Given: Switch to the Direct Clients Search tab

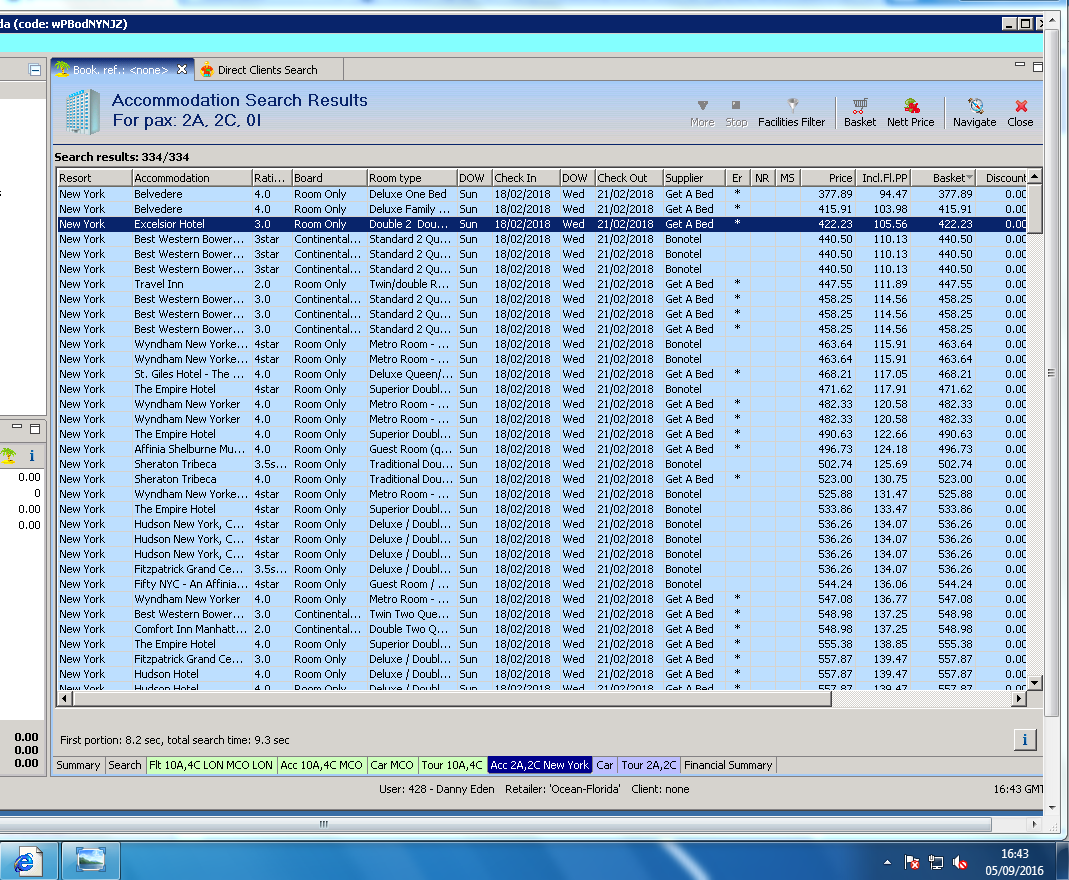Looking at the screenshot, I should point(267,70).
